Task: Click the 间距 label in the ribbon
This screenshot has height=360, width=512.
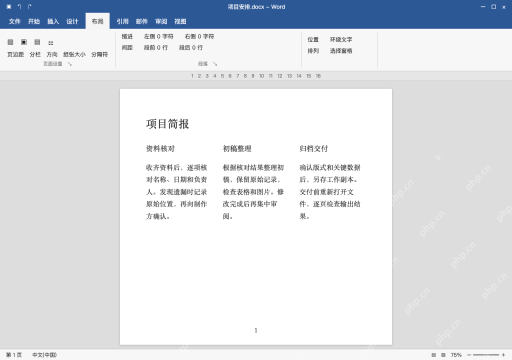Action: (127, 48)
